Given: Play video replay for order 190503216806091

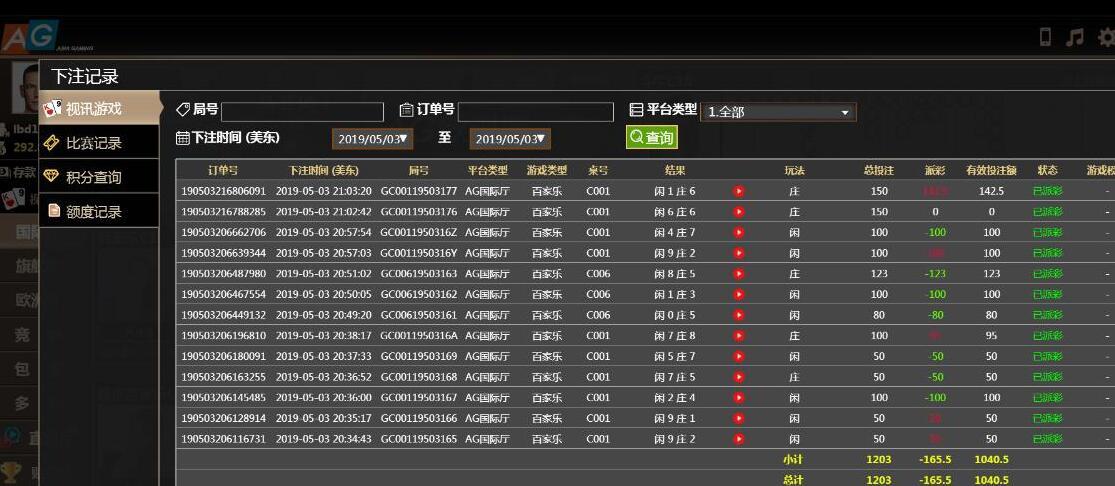Looking at the screenshot, I should click(739, 191).
